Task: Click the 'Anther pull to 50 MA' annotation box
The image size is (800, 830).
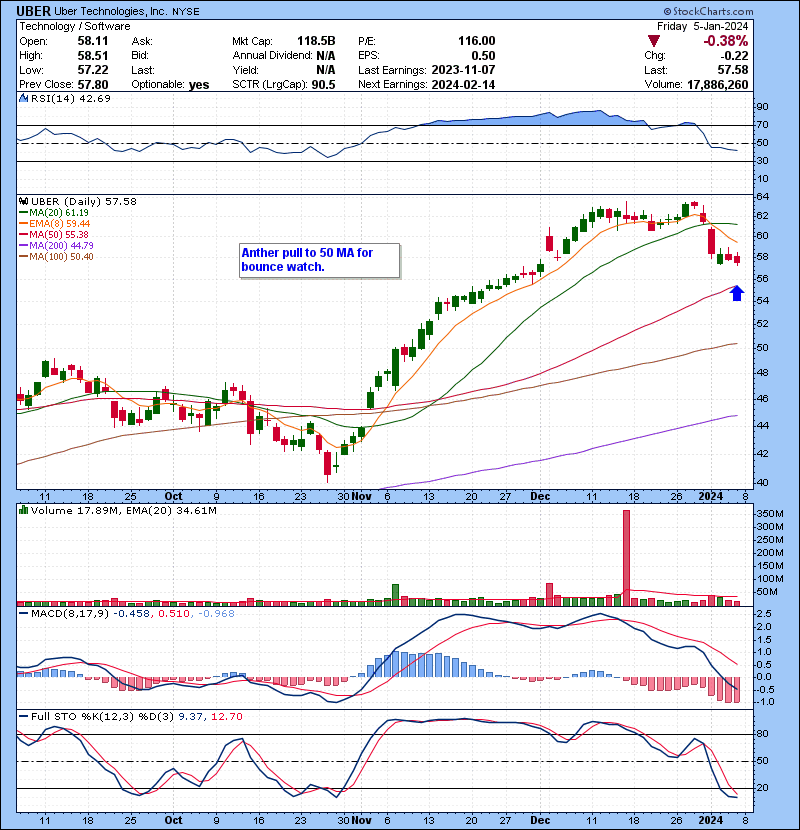Action: click(319, 260)
